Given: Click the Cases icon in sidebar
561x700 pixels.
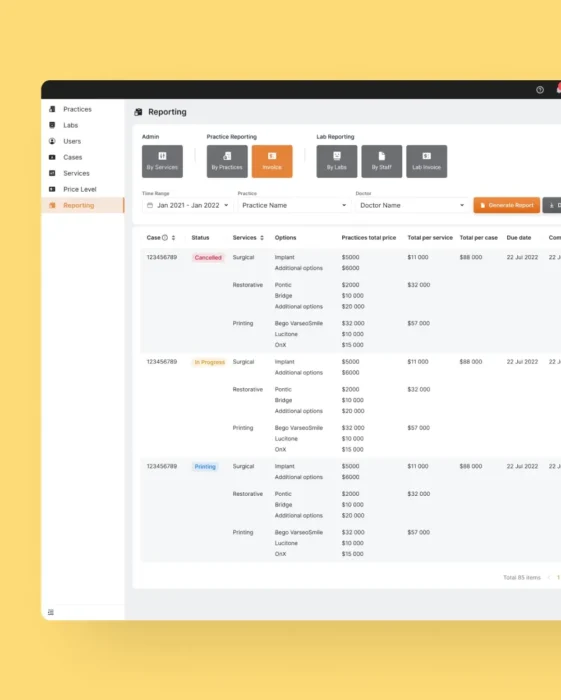Looking at the screenshot, I should pyautogui.click(x=52, y=157).
